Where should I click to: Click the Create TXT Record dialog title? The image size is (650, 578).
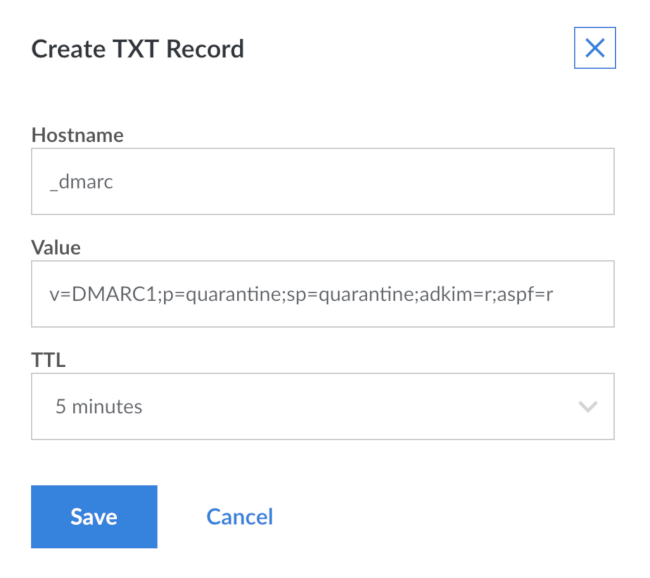(x=138, y=49)
